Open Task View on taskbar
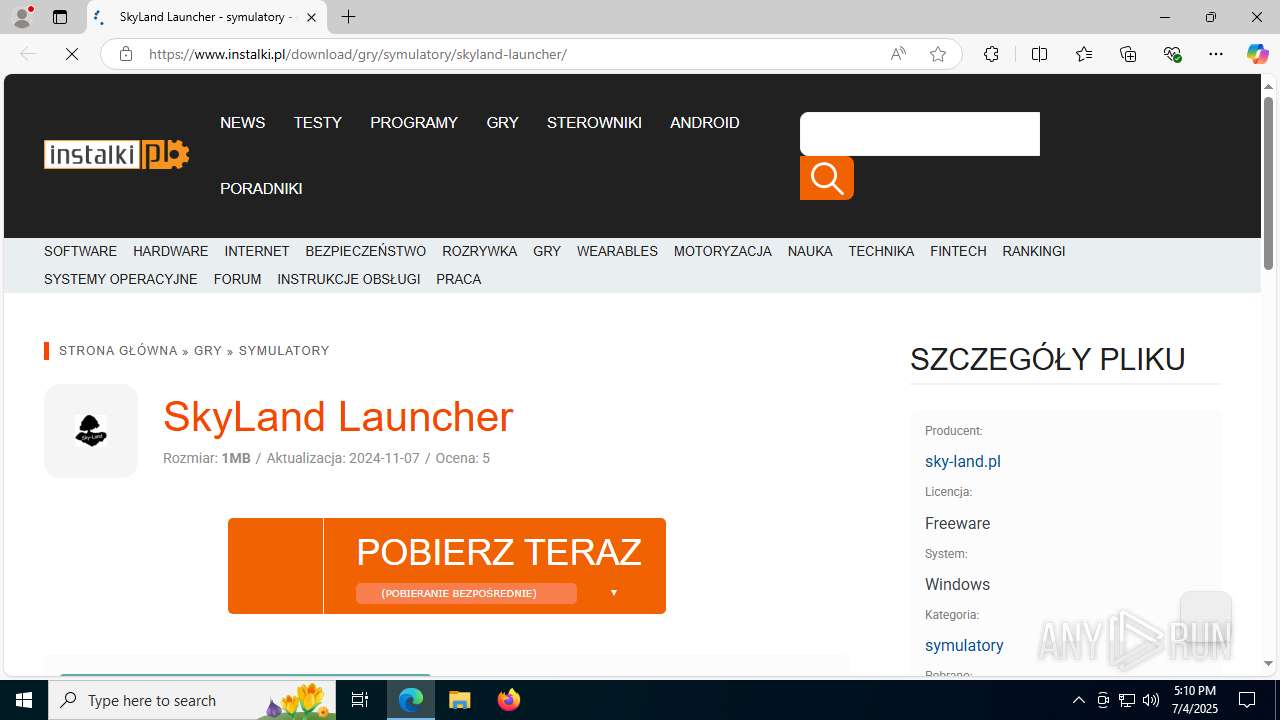The image size is (1280, 720). pyautogui.click(x=360, y=700)
